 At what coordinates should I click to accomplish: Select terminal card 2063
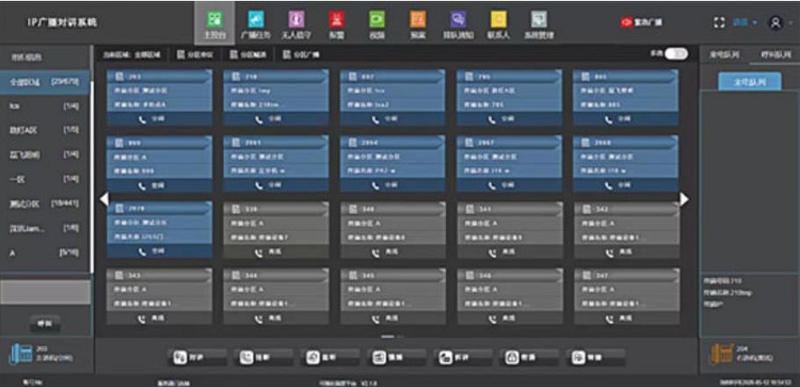[276, 164]
